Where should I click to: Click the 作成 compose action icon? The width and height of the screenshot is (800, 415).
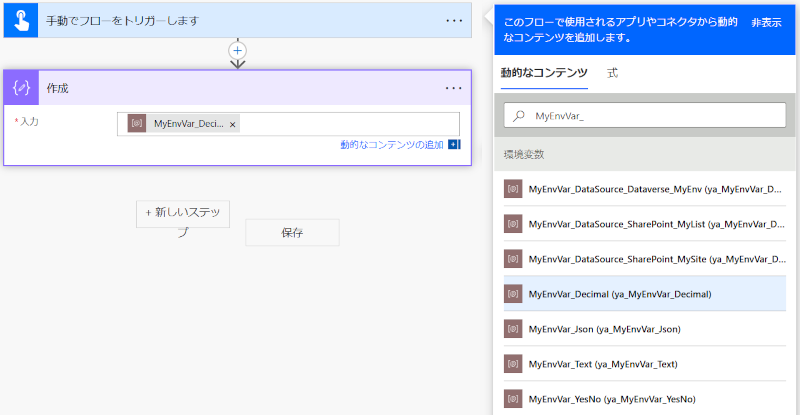coord(21,88)
